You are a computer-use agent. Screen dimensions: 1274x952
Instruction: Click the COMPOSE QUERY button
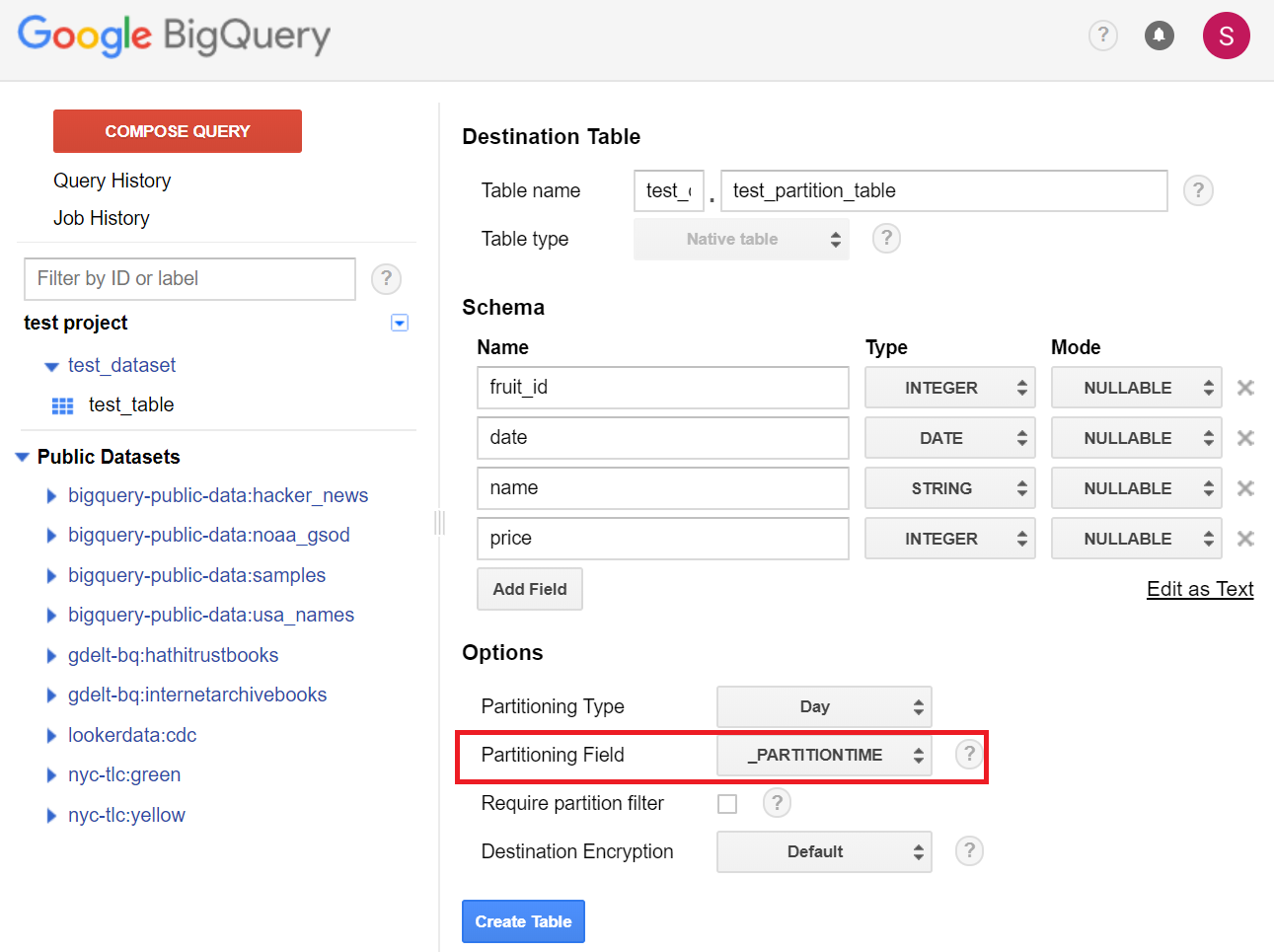pos(178,131)
